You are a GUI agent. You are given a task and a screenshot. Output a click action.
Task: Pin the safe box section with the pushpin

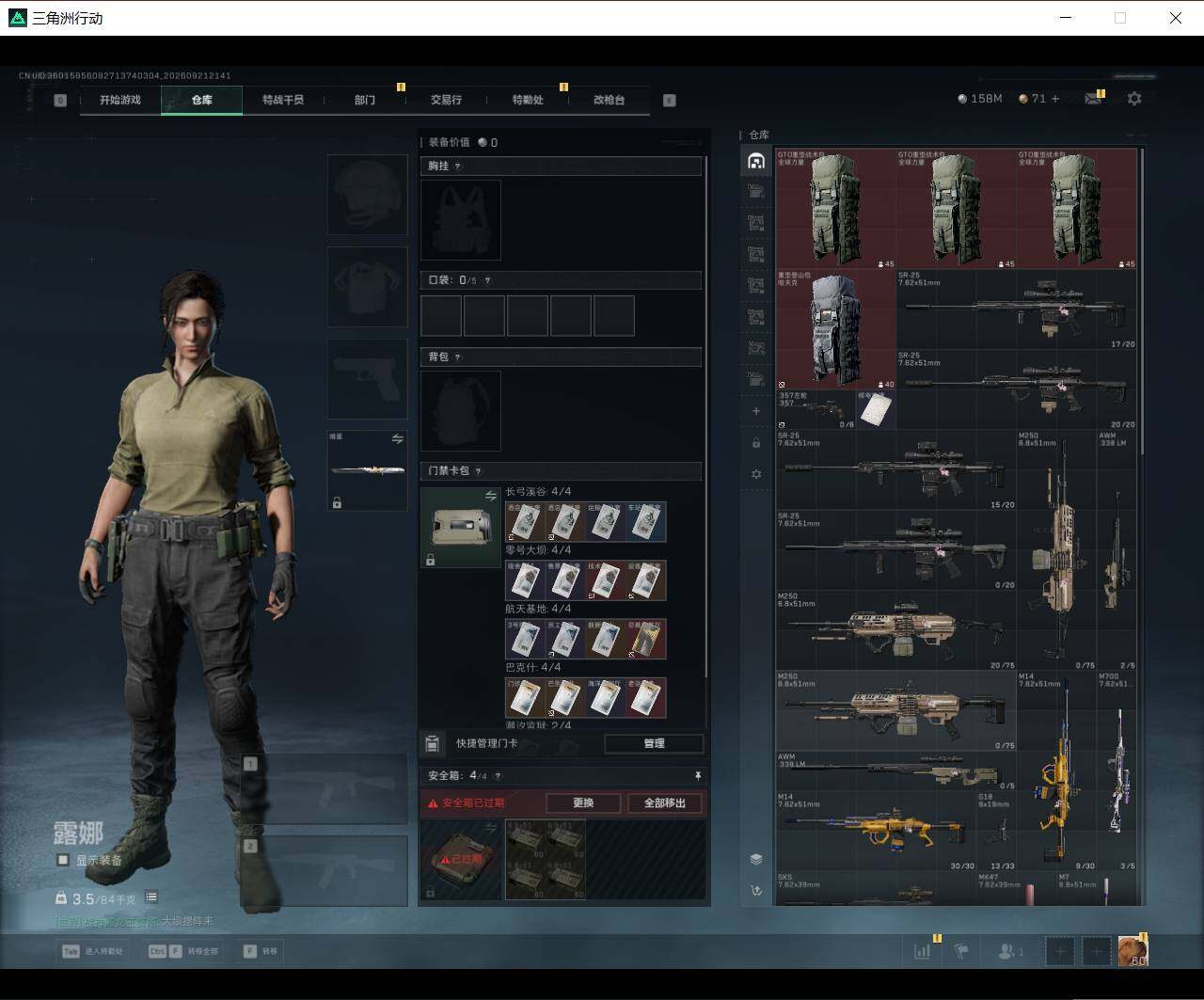[698, 776]
